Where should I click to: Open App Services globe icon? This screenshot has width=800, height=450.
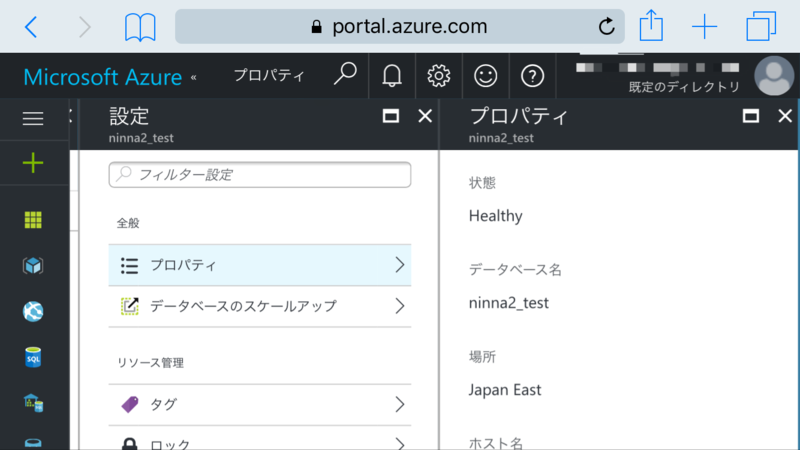pos(33,311)
